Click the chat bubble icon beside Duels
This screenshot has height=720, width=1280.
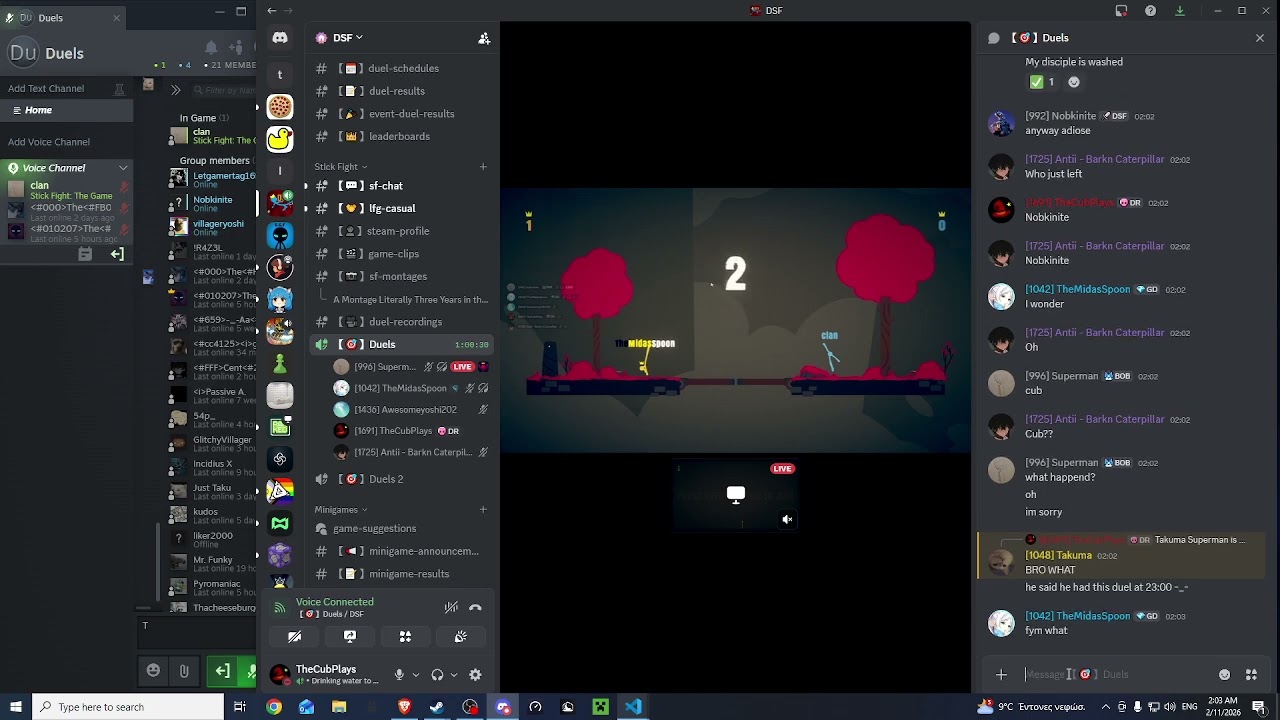coord(994,38)
